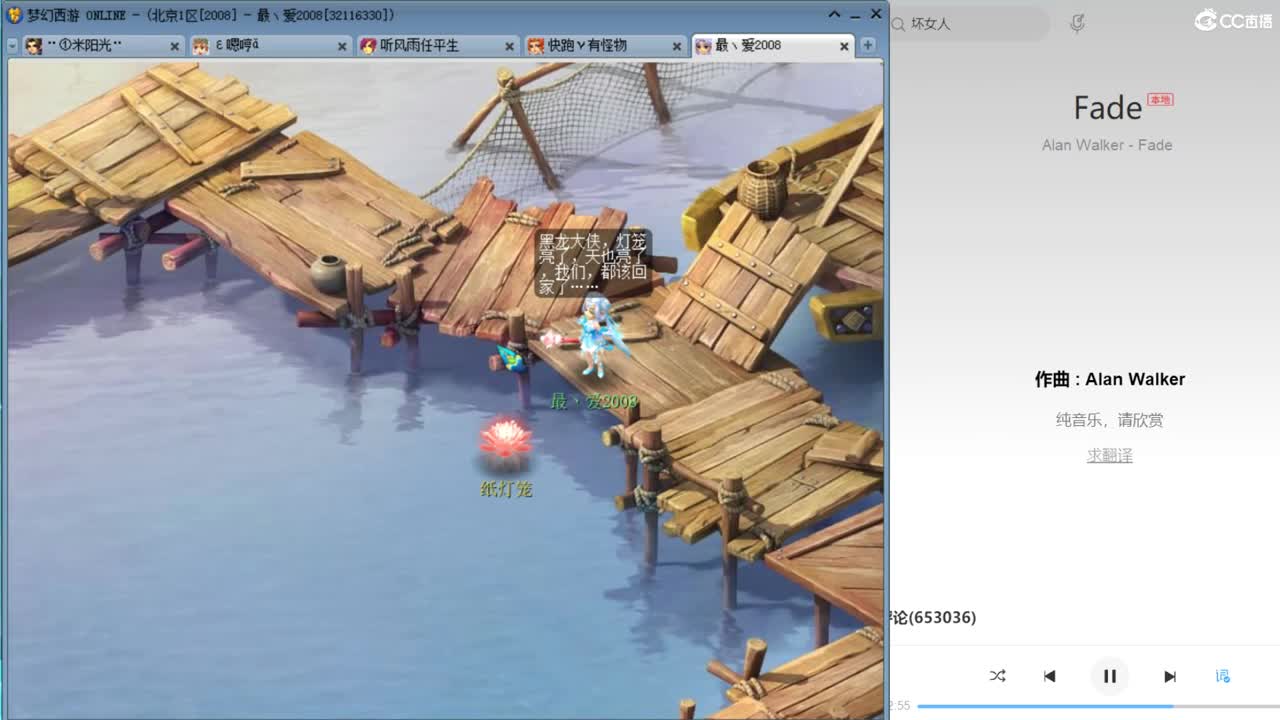
Task: Click the wicker basket on the boat
Action: [763, 187]
